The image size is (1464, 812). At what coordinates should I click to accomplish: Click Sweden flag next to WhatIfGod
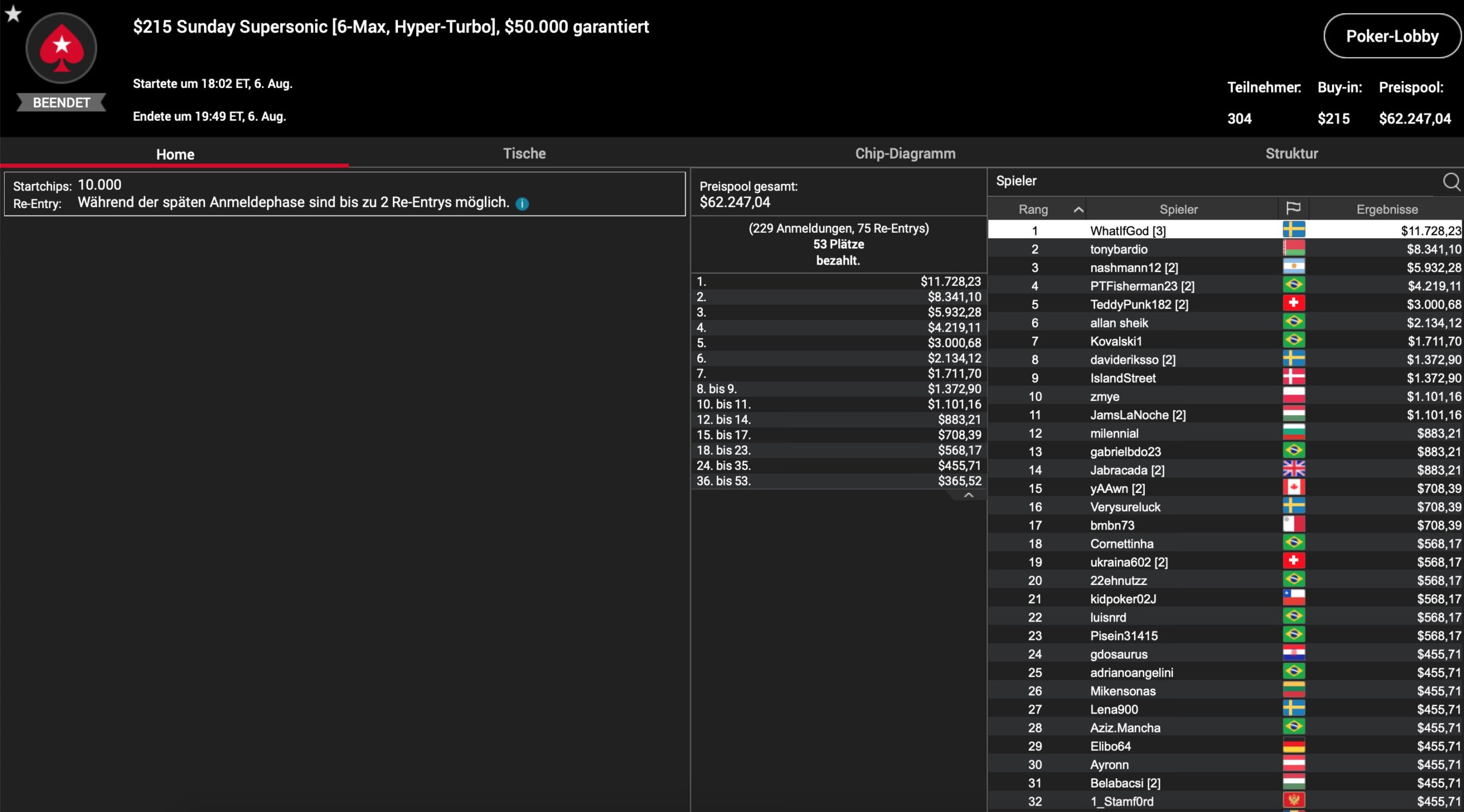point(1293,230)
